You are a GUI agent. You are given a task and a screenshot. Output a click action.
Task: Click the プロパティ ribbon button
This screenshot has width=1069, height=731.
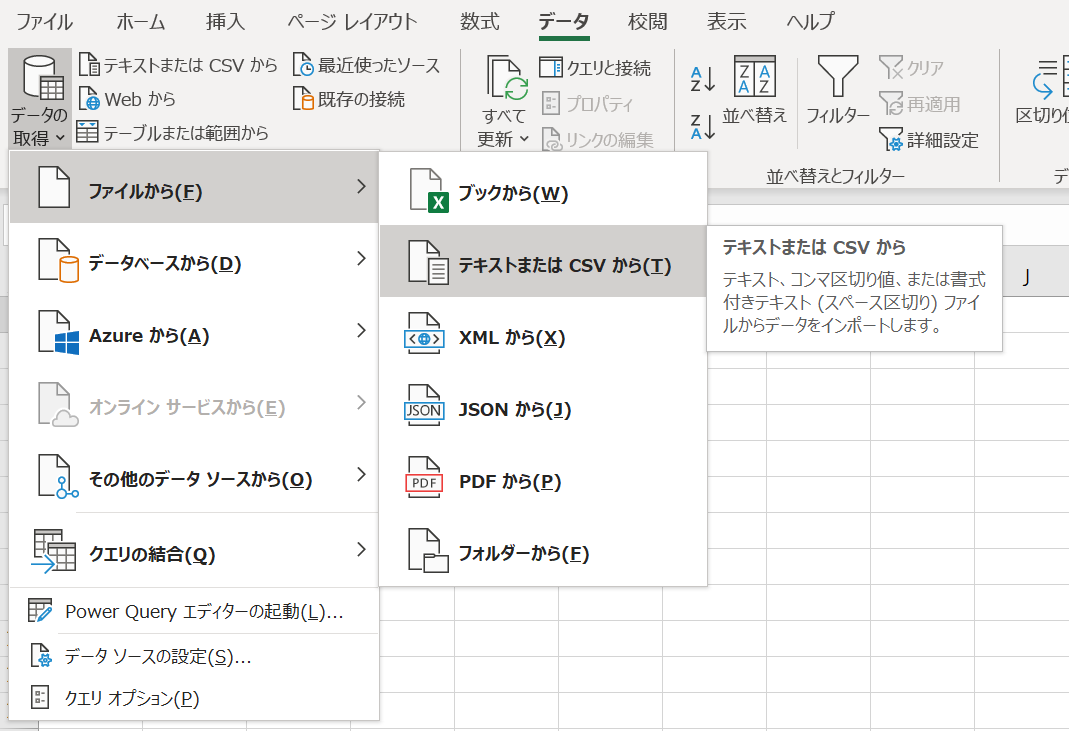(x=587, y=104)
